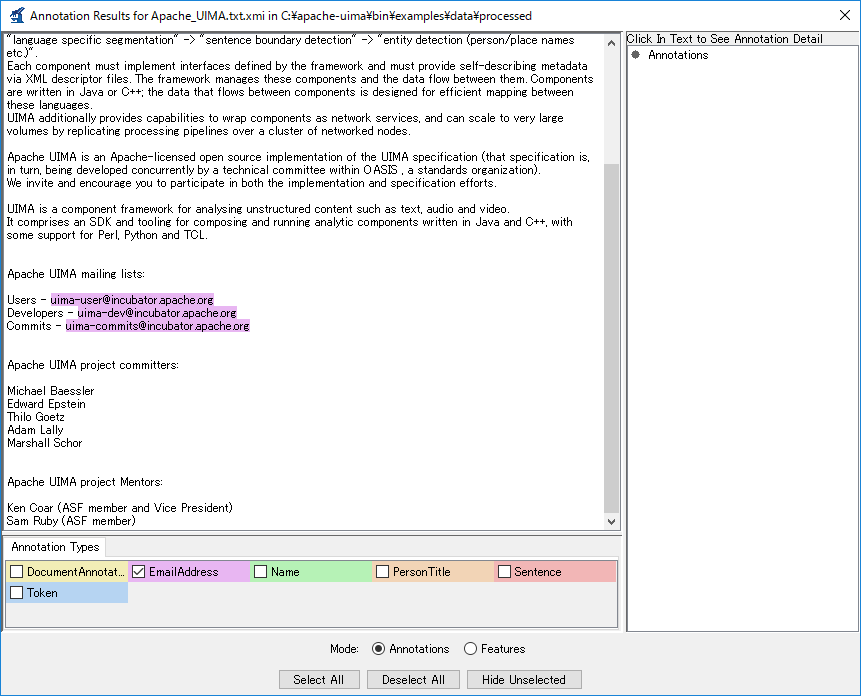
Task: Enable the Sentence annotation checkbox
Action: pyautogui.click(x=504, y=572)
